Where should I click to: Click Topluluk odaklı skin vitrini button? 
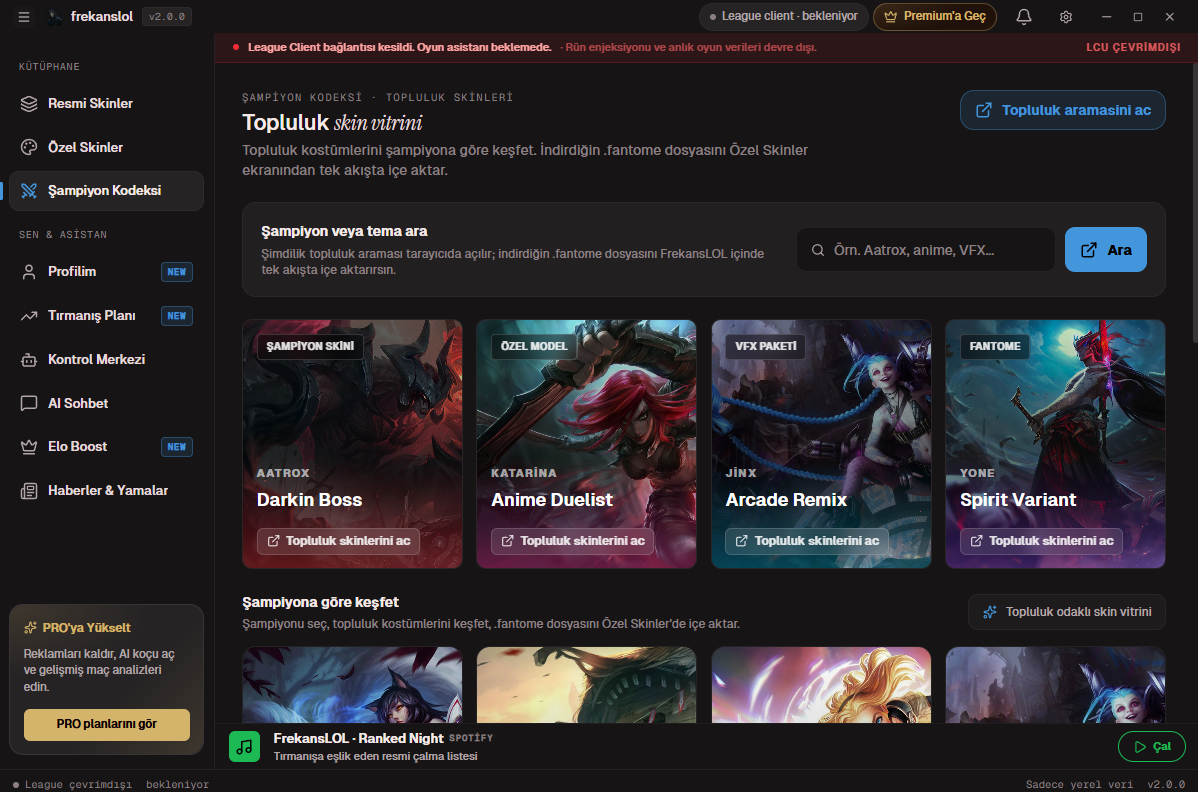[1067, 612]
